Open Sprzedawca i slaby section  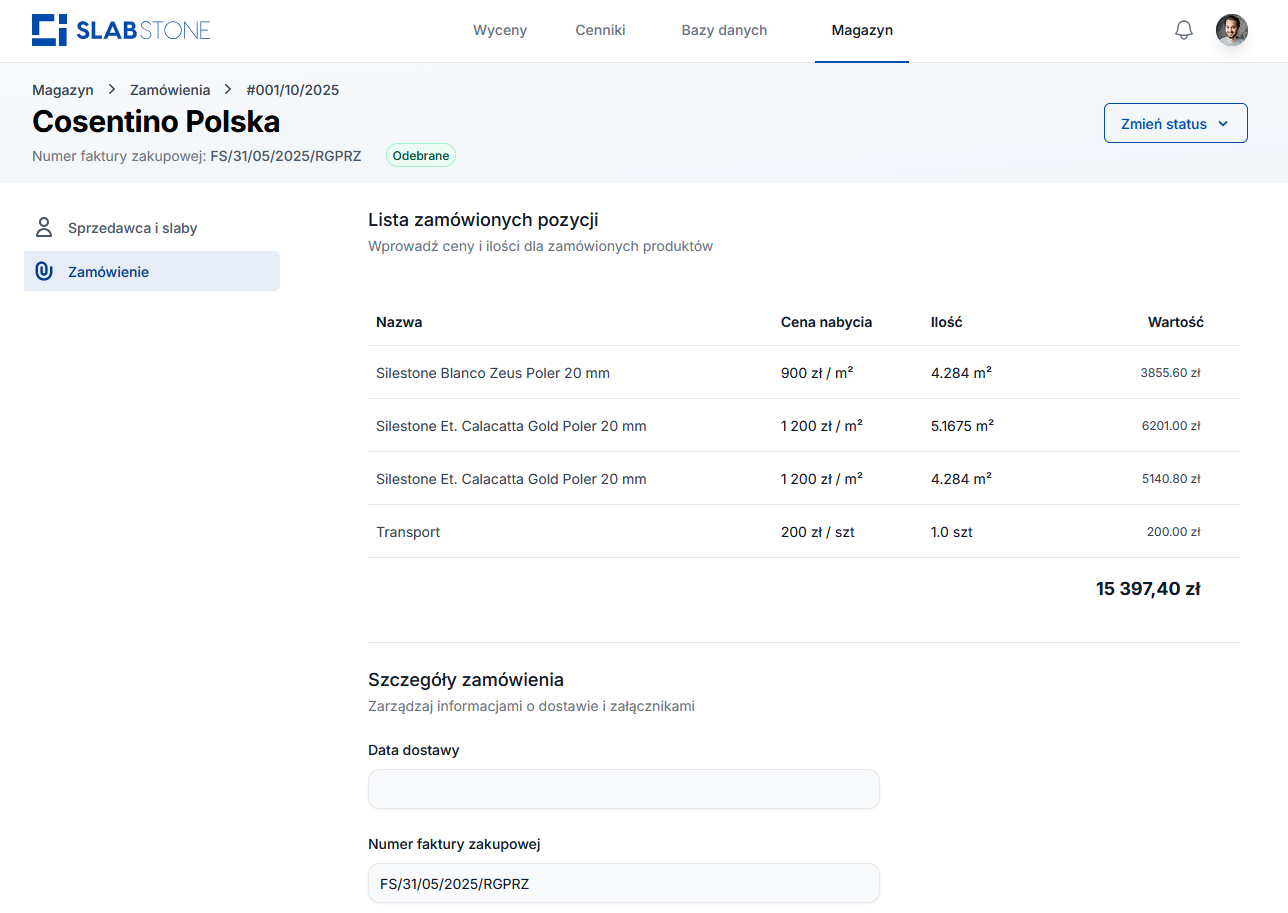(133, 228)
